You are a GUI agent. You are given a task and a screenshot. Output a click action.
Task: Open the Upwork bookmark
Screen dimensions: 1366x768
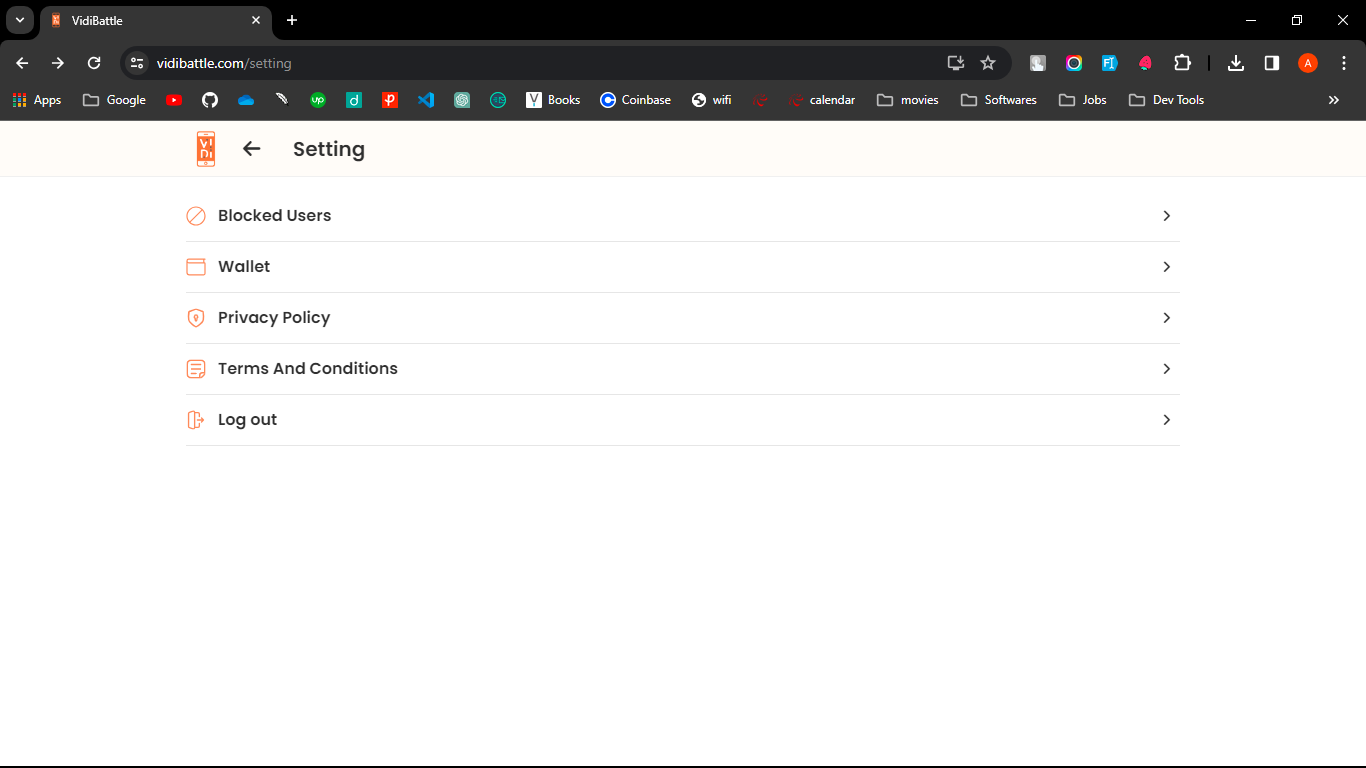(318, 100)
